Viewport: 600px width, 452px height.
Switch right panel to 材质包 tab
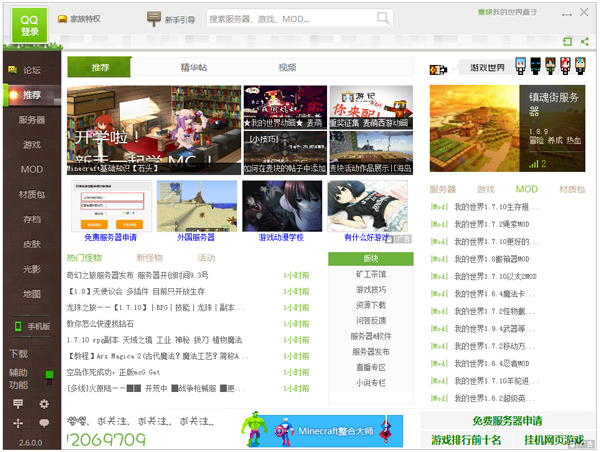[572, 189]
